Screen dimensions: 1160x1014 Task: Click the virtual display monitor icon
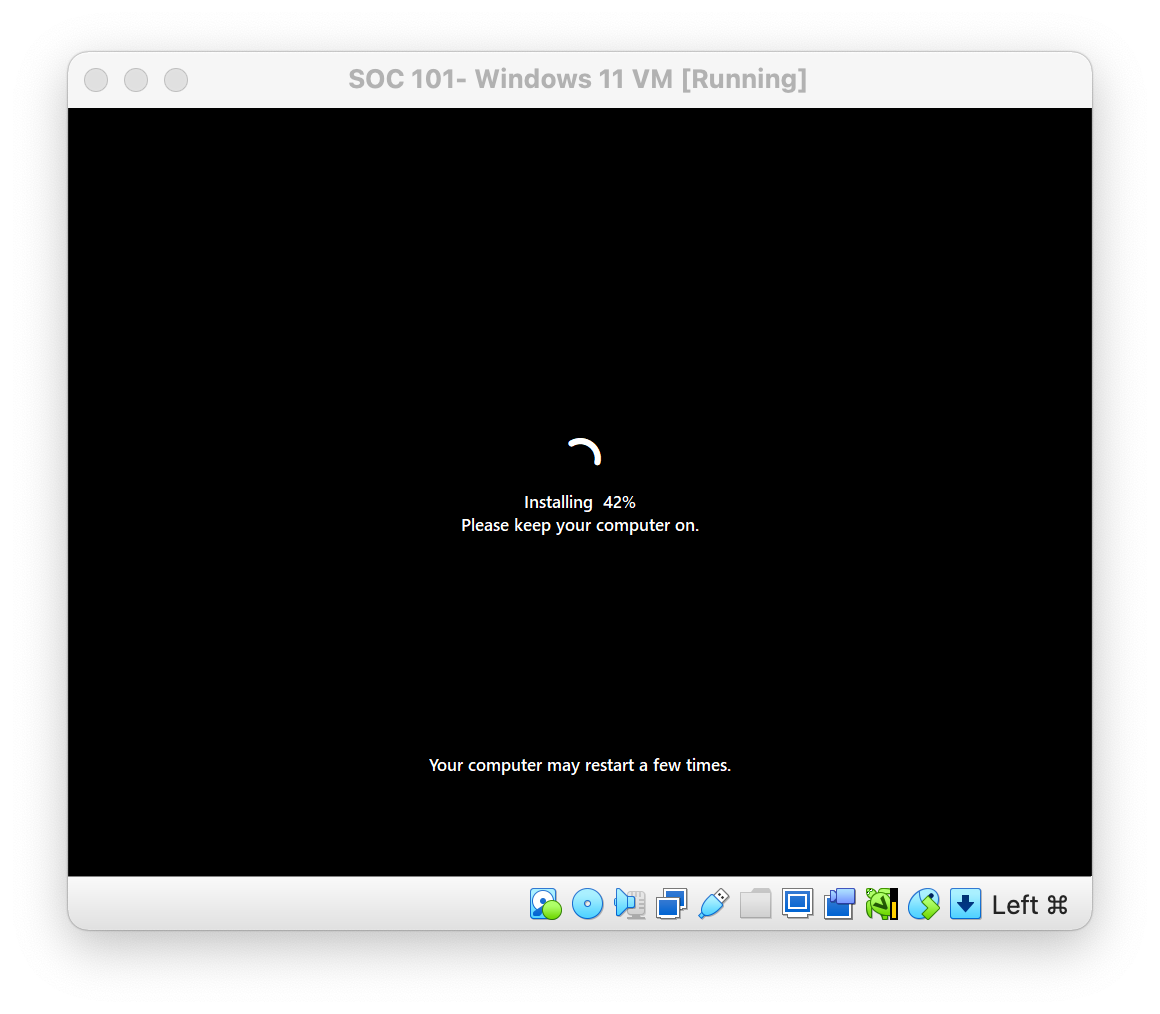point(798,904)
